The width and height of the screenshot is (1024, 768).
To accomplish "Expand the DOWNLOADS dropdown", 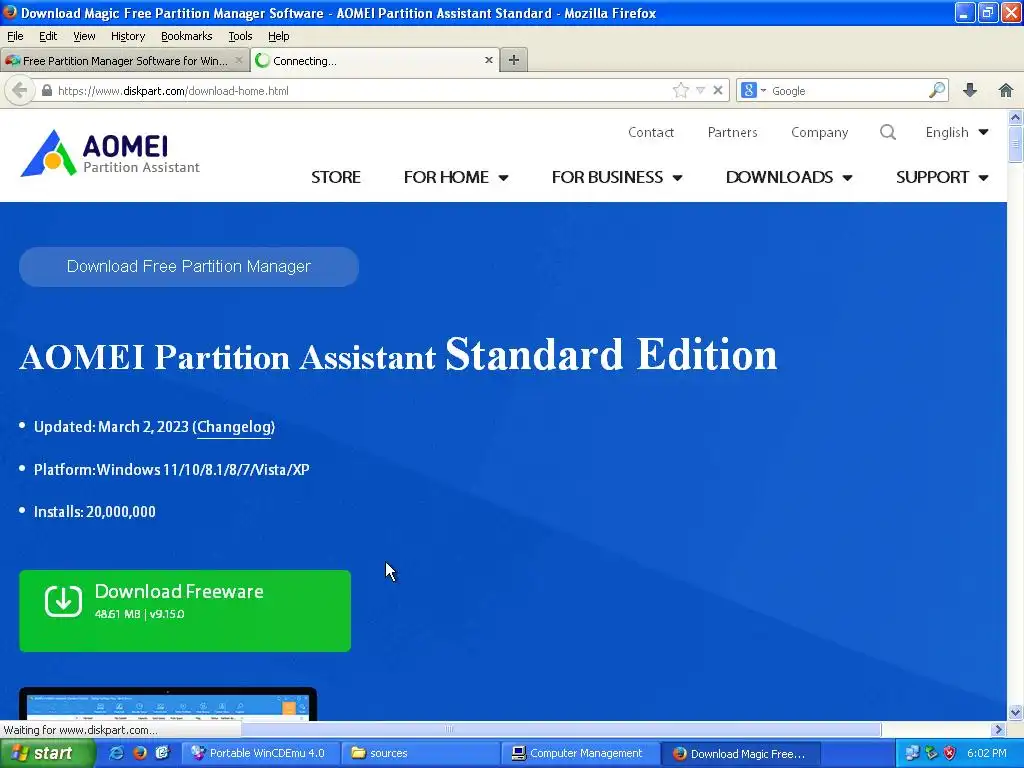I will point(789,177).
